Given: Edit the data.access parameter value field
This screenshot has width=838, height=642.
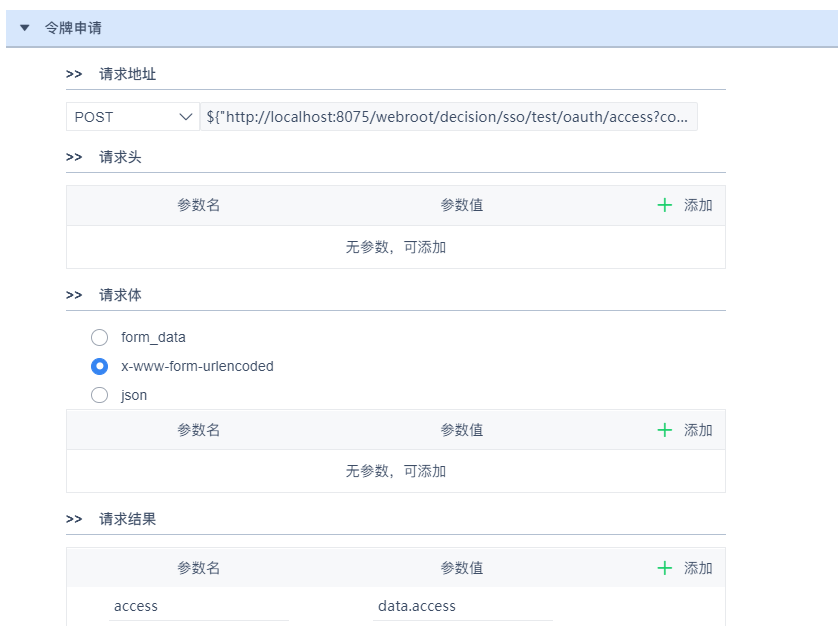Looking at the screenshot, I should click(x=462, y=606).
